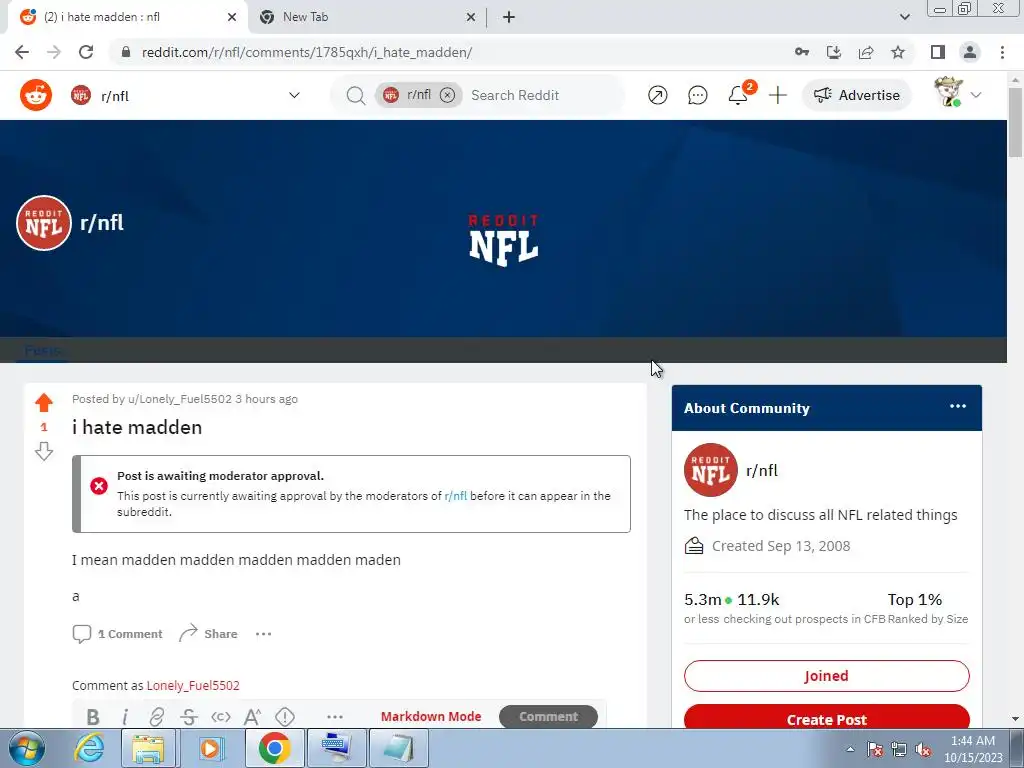The image size is (1024, 768).
Task: Click the Share arrow on the post
Action: click(x=208, y=633)
